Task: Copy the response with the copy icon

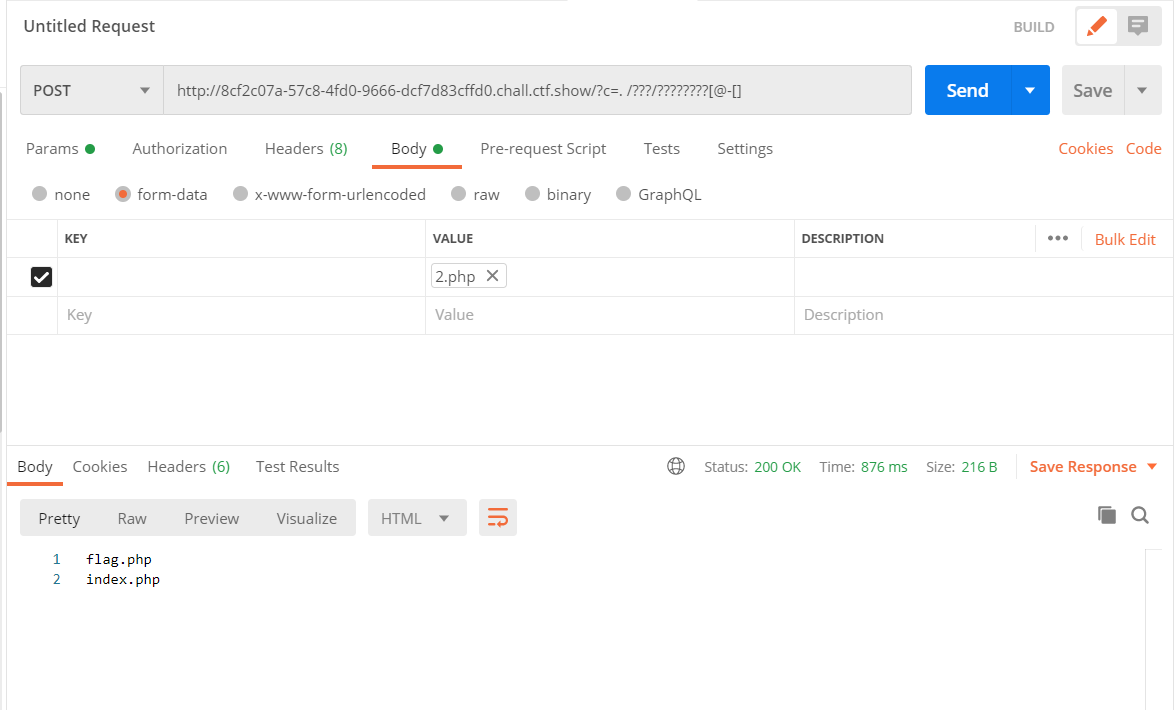Action: (x=1107, y=515)
